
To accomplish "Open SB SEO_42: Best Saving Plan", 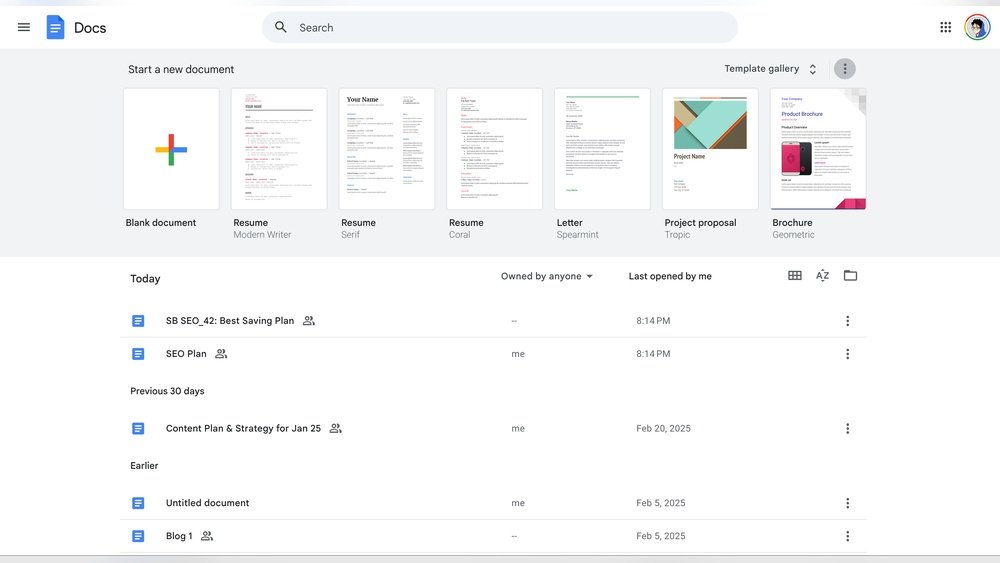I will click(230, 321).
